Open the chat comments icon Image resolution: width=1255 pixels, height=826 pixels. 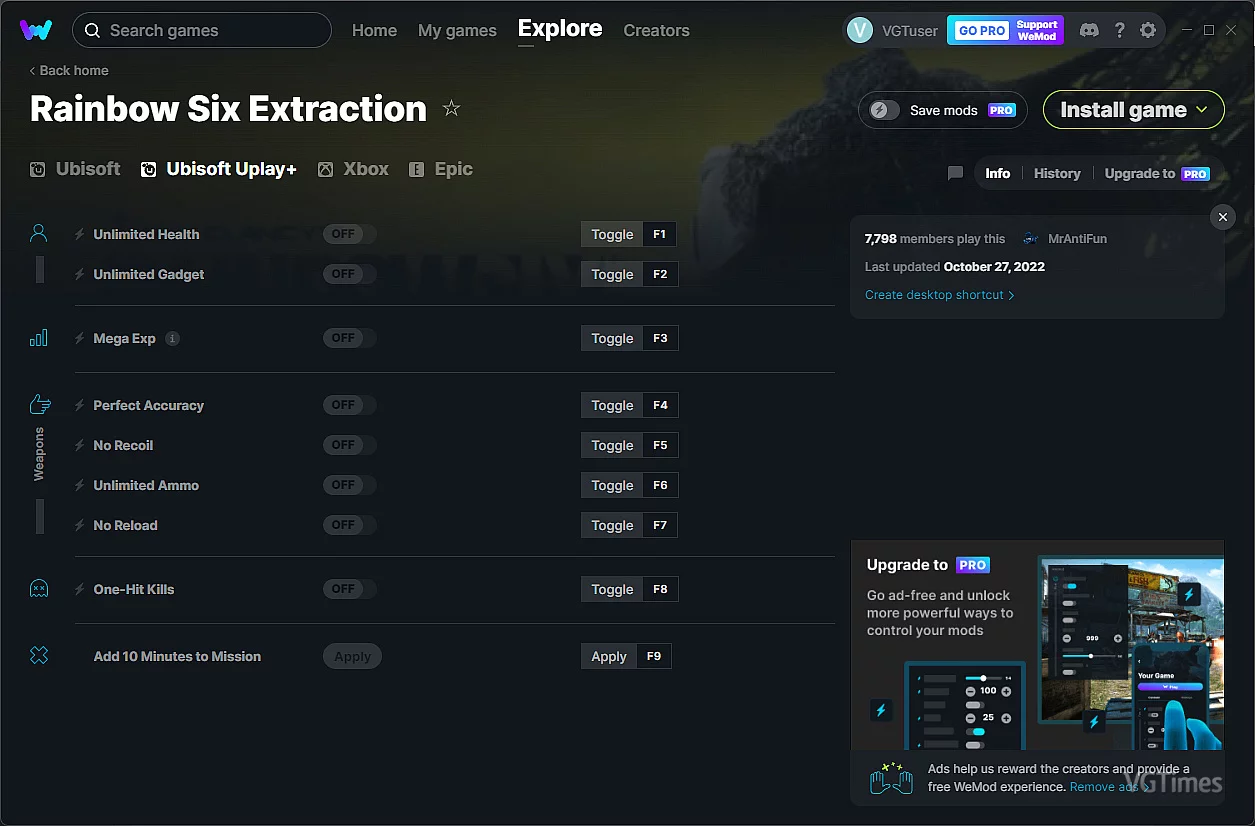tap(955, 173)
